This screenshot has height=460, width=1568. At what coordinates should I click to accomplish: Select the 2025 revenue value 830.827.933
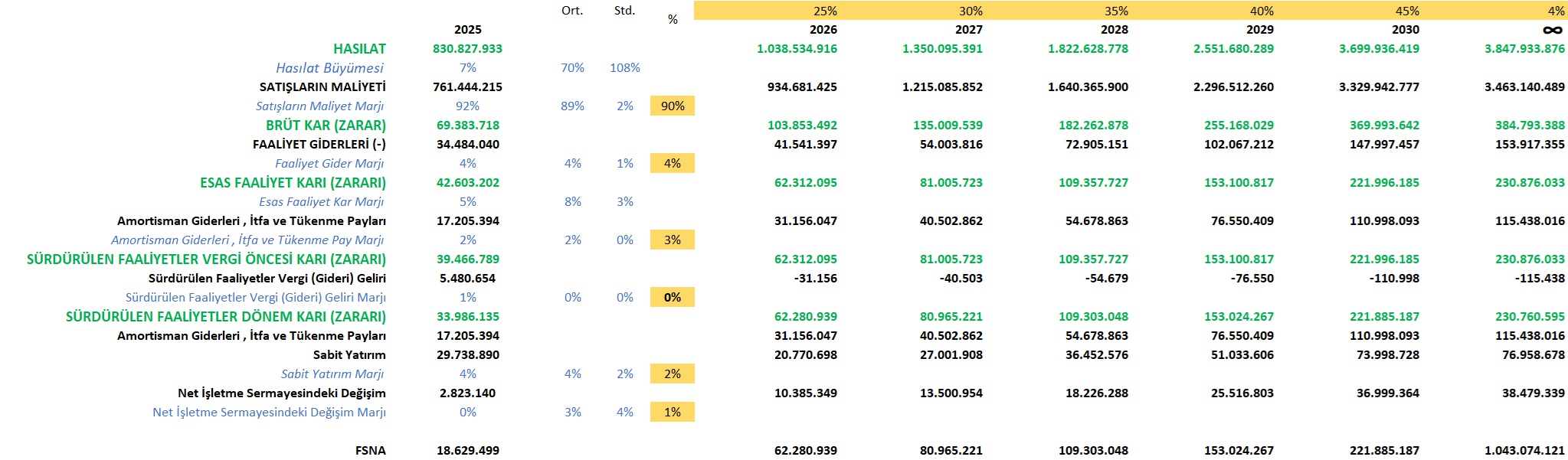(467, 49)
